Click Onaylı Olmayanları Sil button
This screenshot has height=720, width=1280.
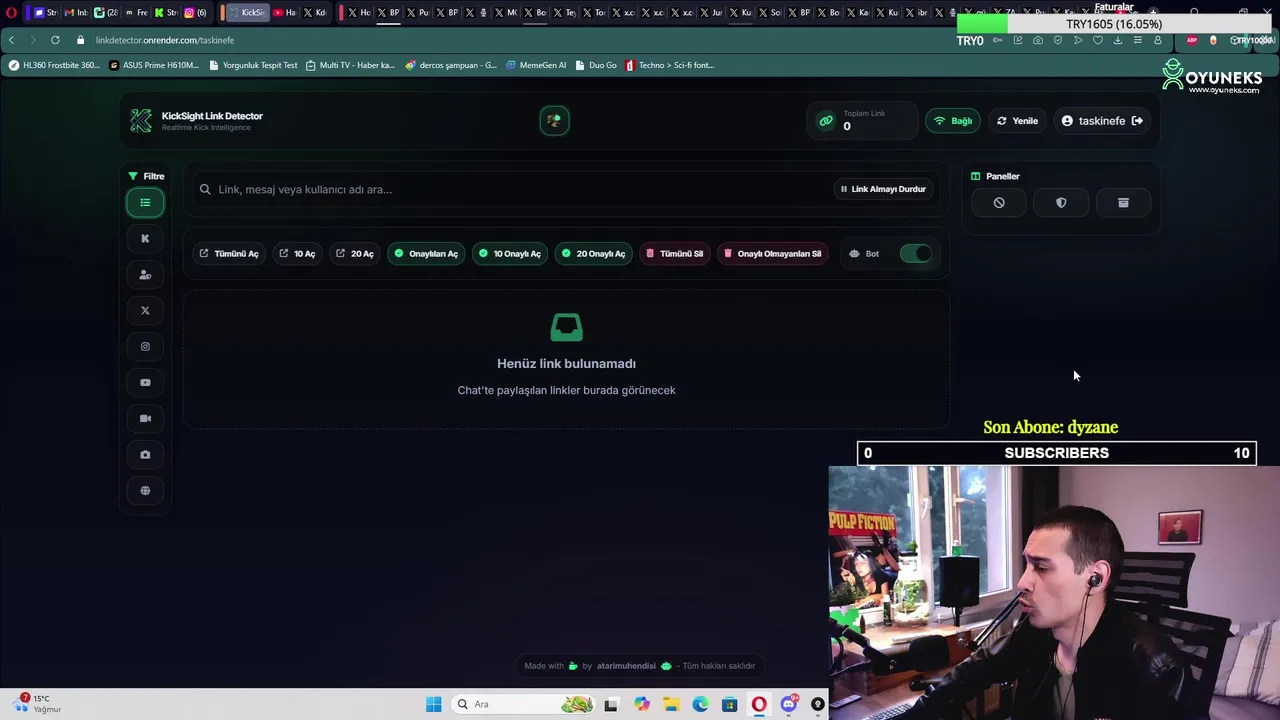pos(773,254)
